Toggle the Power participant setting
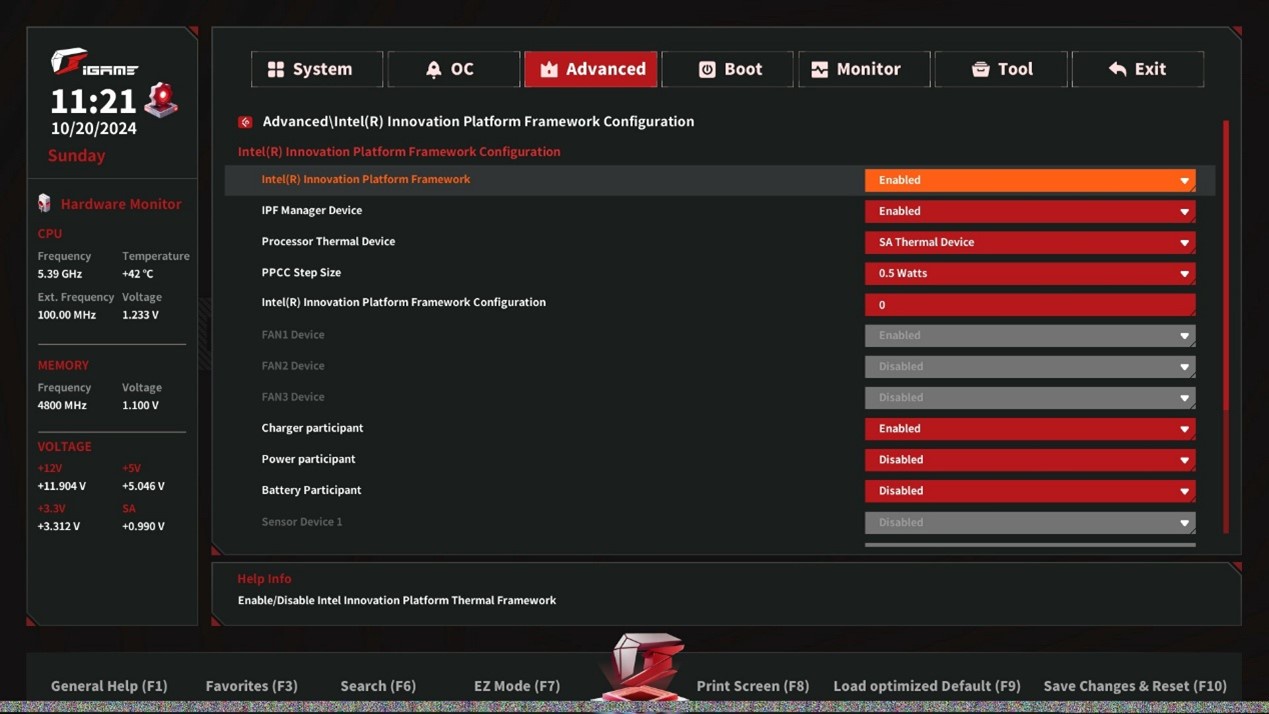This screenshot has width=1269, height=714. click(x=1029, y=460)
